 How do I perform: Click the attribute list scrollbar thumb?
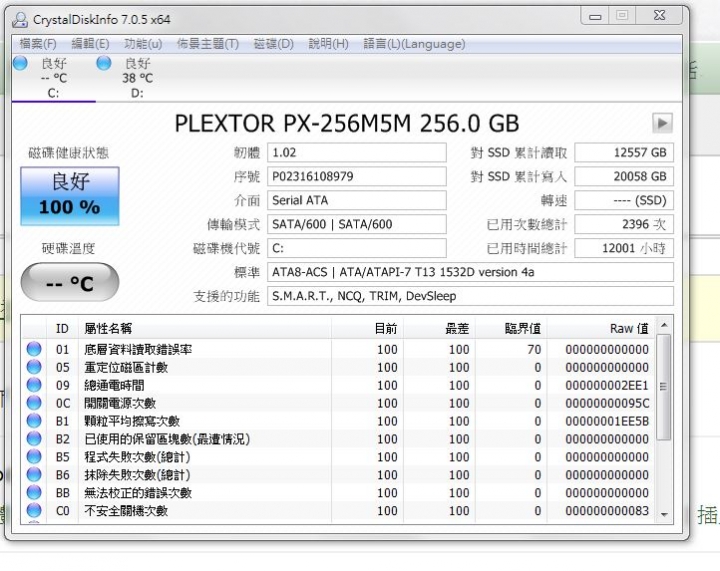coord(664,387)
